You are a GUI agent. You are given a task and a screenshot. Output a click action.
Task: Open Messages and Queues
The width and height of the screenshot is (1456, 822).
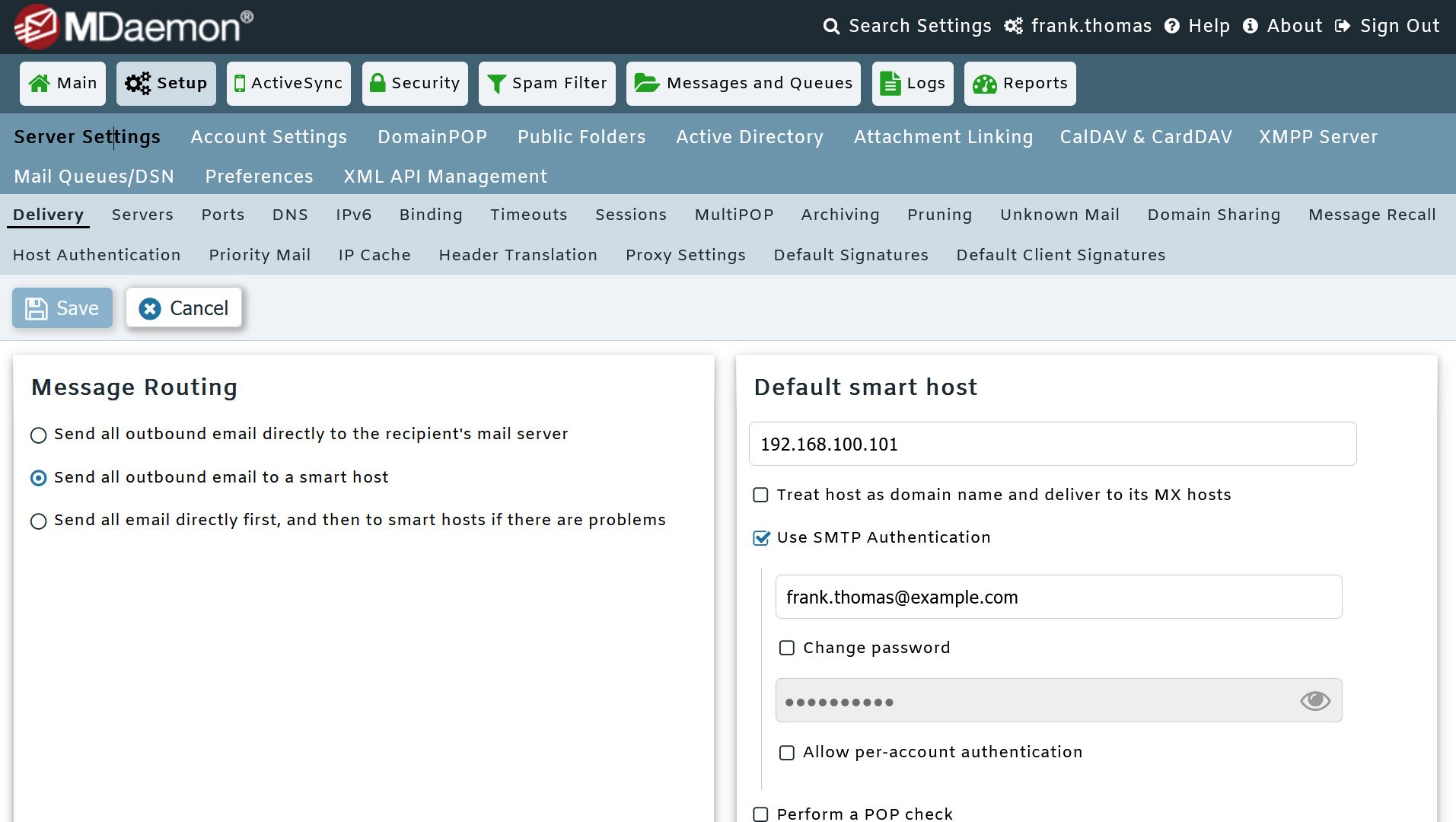[x=743, y=83]
